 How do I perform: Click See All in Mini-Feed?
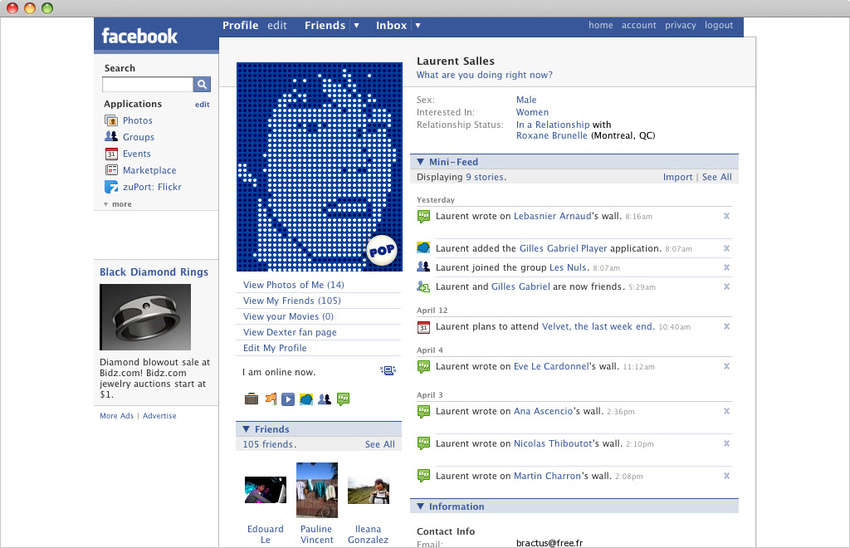pos(717,177)
